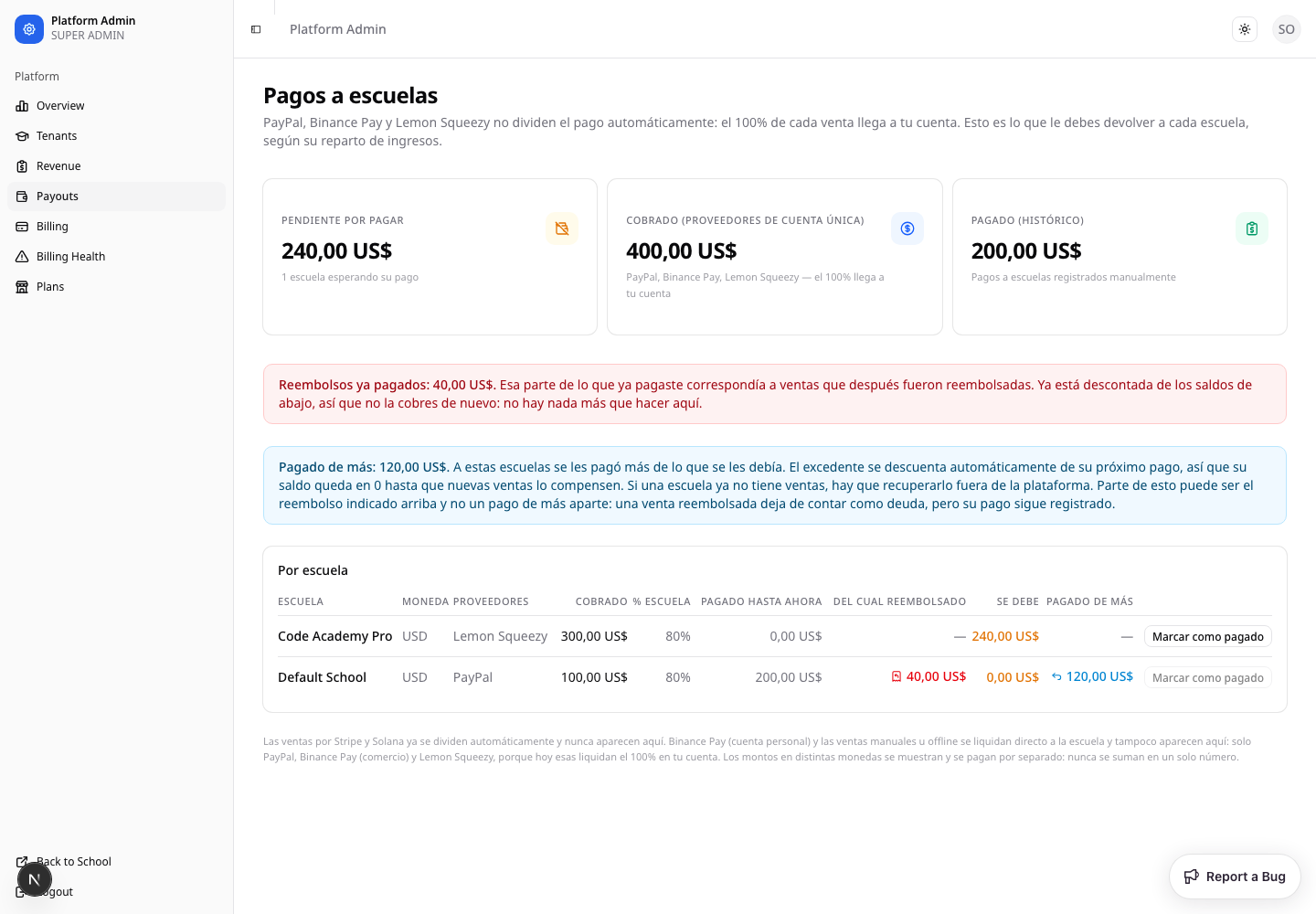Click the Payouts wallet icon

[22, 197]
